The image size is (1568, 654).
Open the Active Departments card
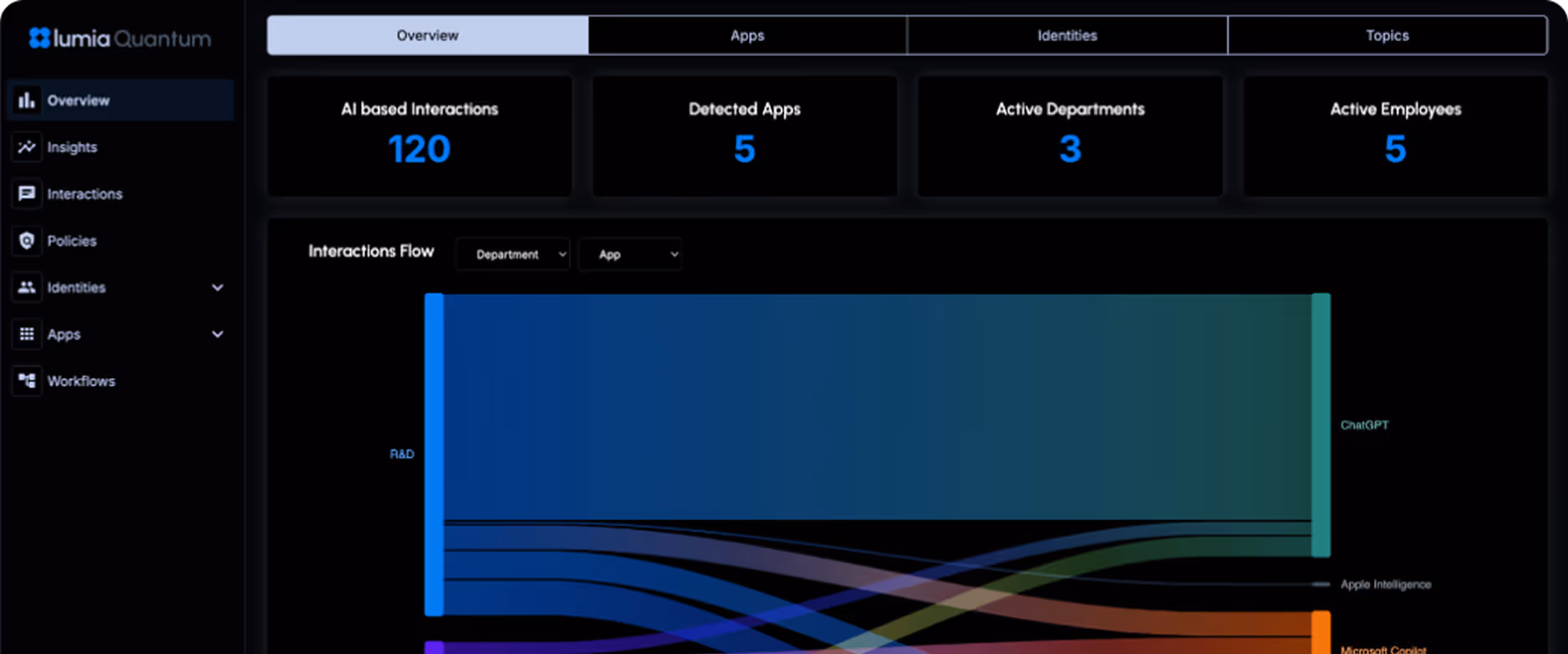tap(1070, 136)
